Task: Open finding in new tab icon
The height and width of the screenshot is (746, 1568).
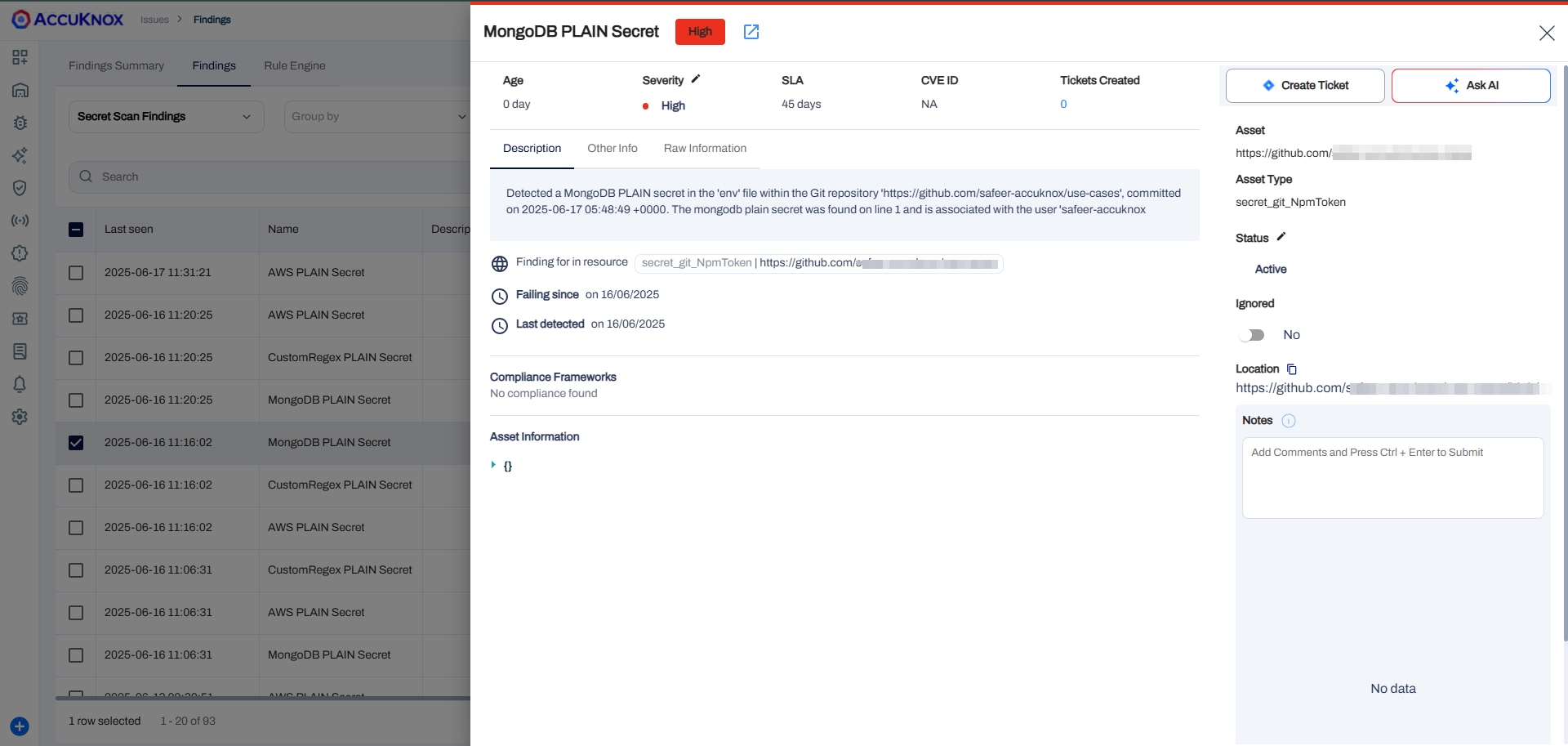Action: [751, 32]
